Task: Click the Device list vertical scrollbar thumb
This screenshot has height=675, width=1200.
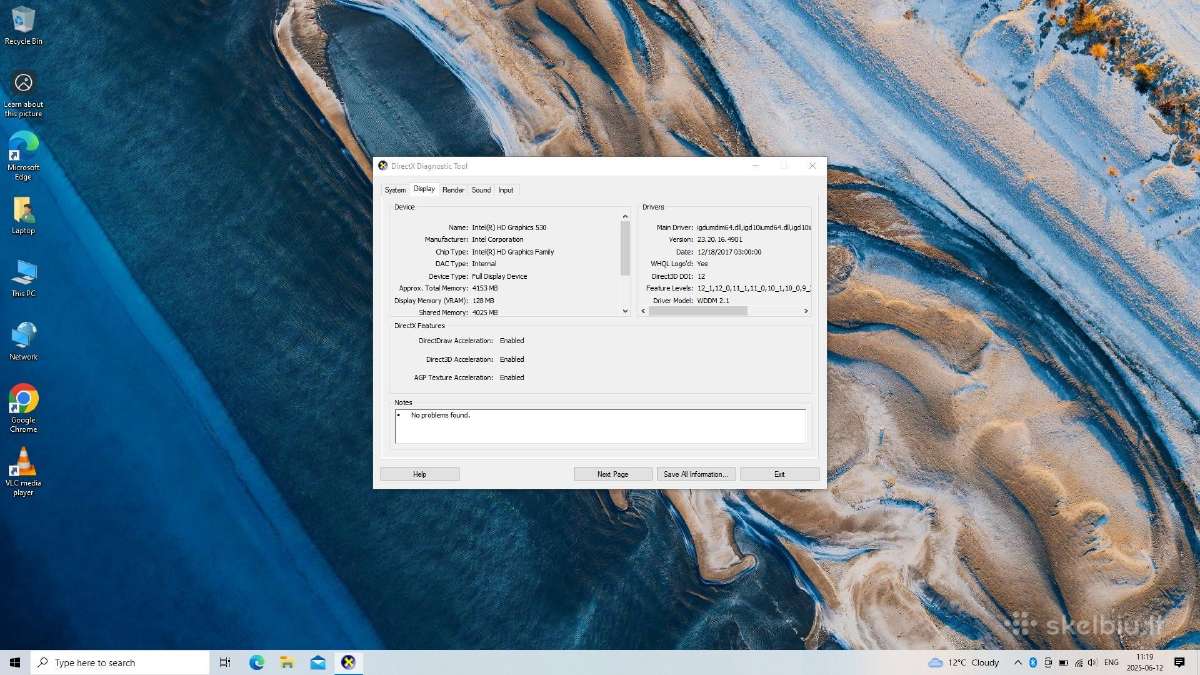Action: point(626,247)
